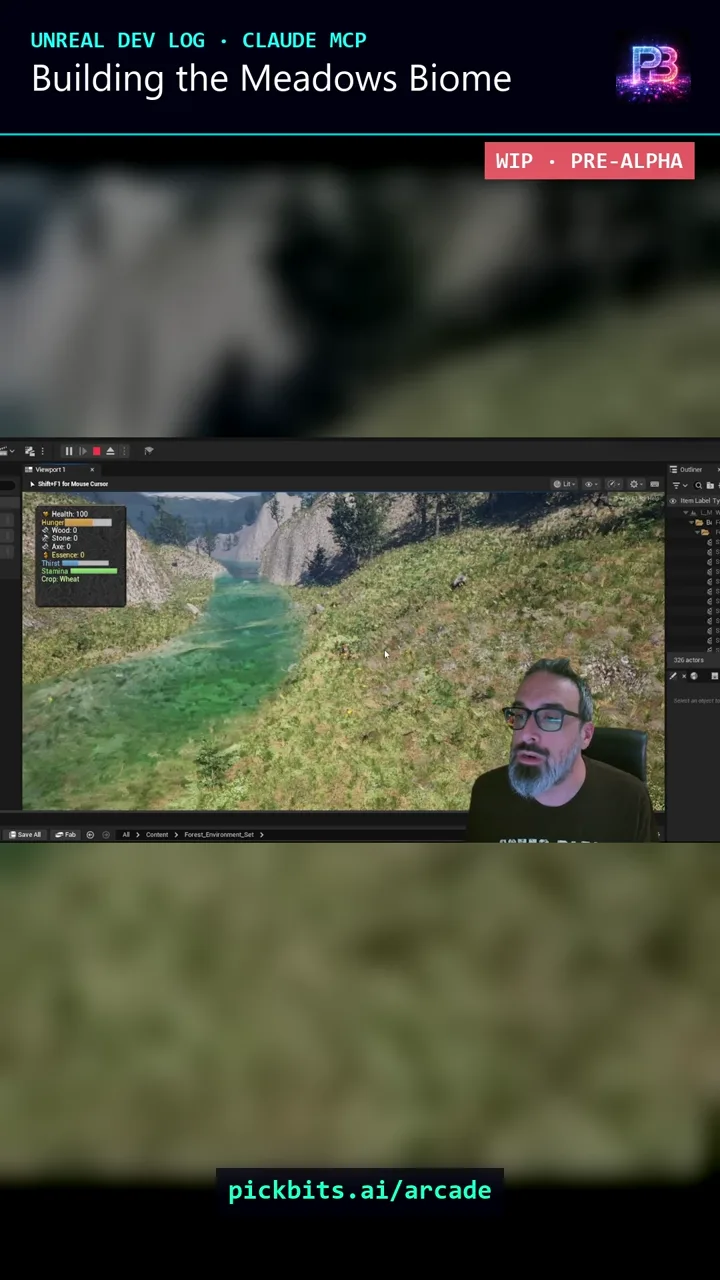Viewport: 720px width, 1280px height.
Task: Click the Hunger bar in game HUD
Action: pyautogui.click(x=88, y=522)
